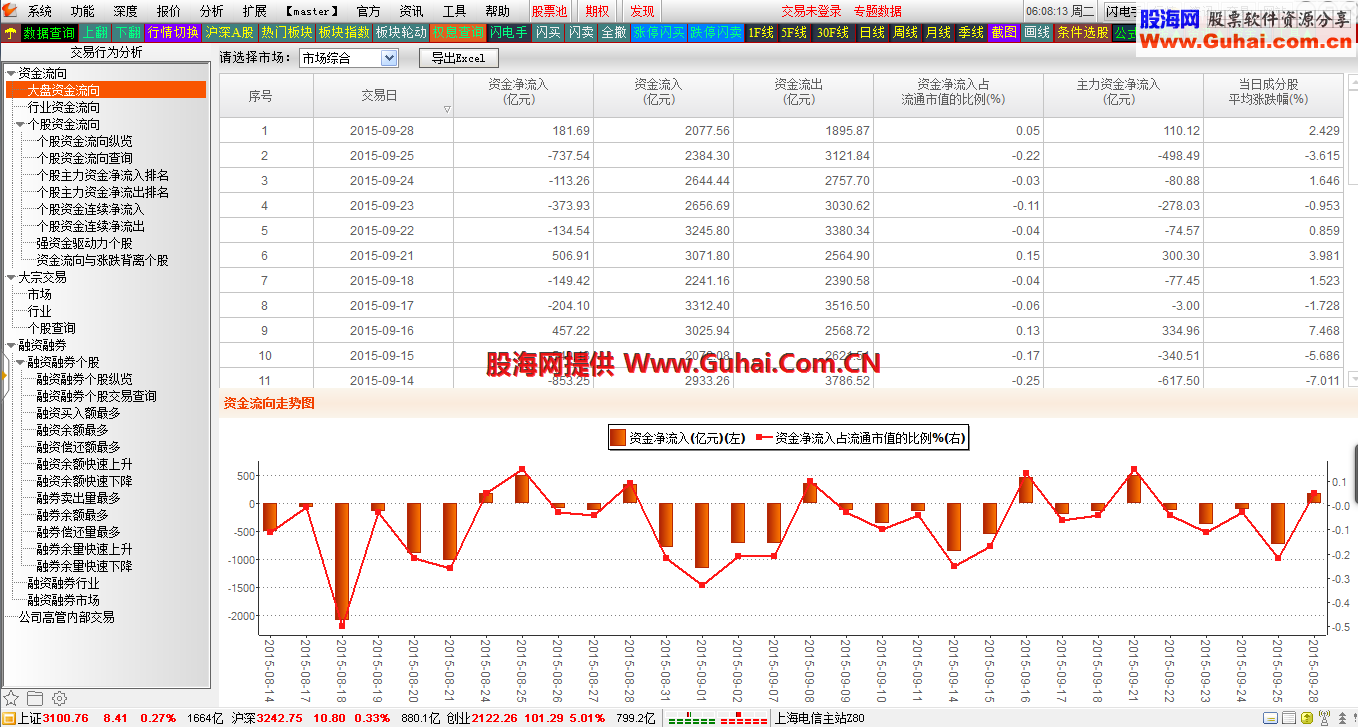Select 公司高管内部交易 tree item
The height and width of the screenshot is (727, 1358).
67,618
